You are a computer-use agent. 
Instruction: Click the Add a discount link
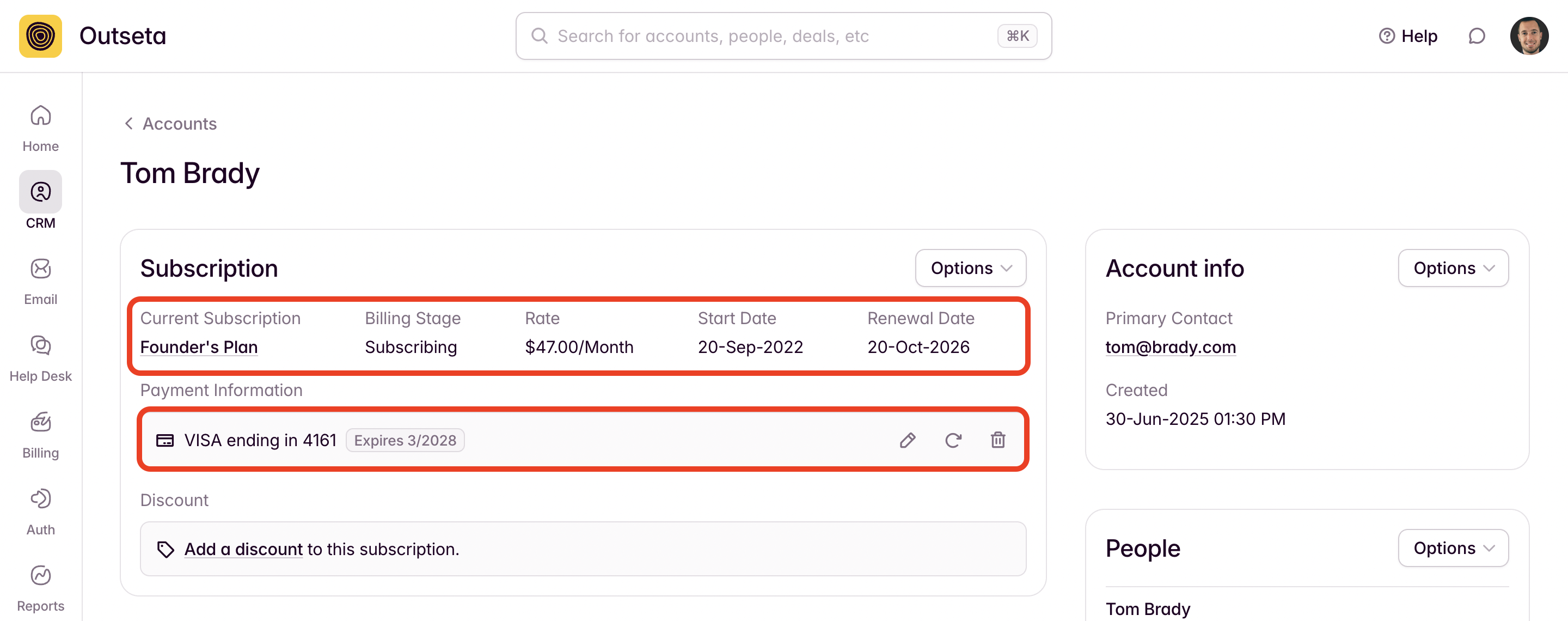[243, 549]
